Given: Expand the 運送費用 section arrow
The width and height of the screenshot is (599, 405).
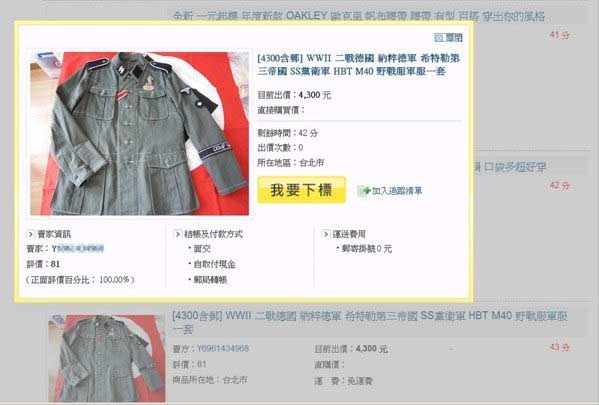Looking at the screenshot, I should (x=326, y=234).
